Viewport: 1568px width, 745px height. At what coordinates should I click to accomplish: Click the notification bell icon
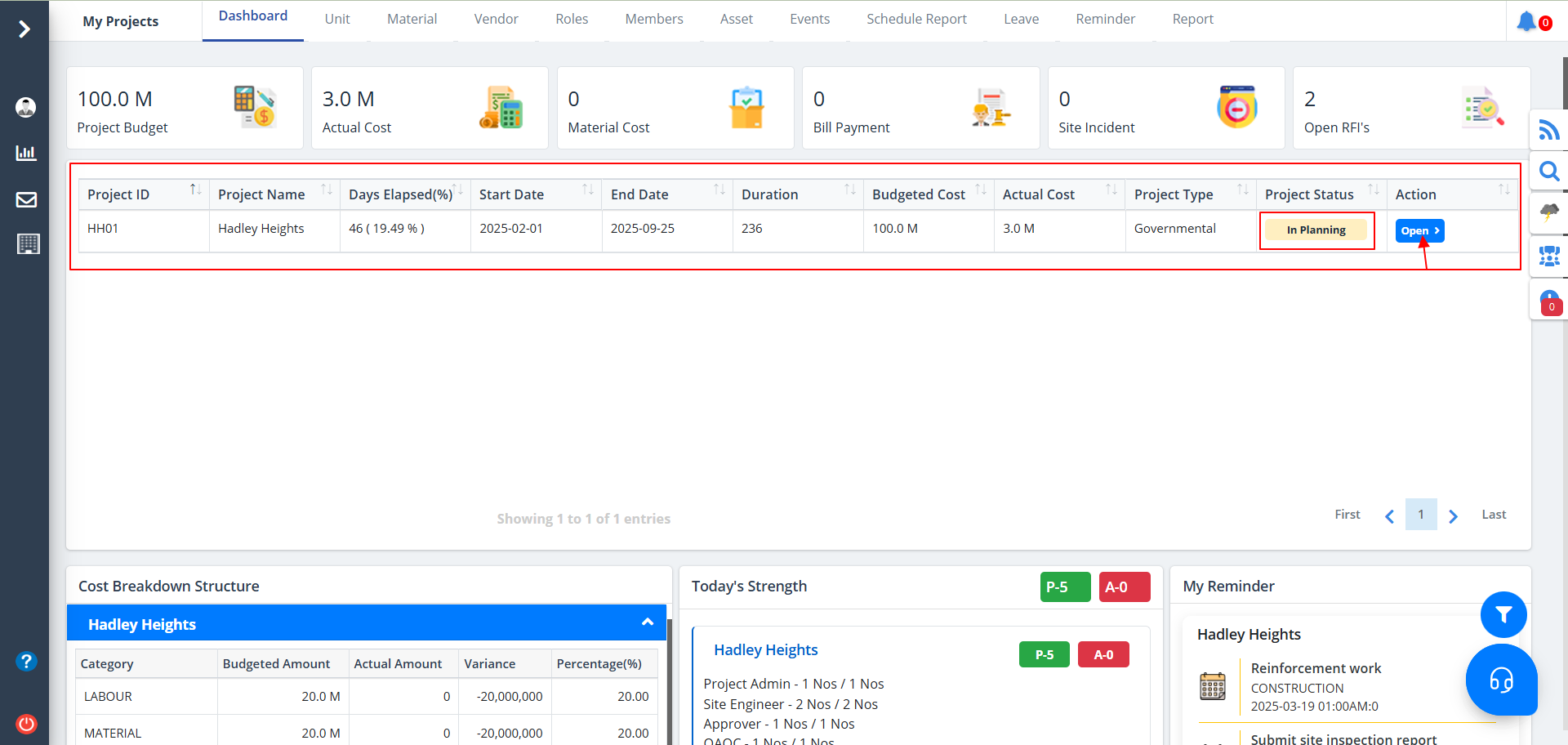[1526, 21]
